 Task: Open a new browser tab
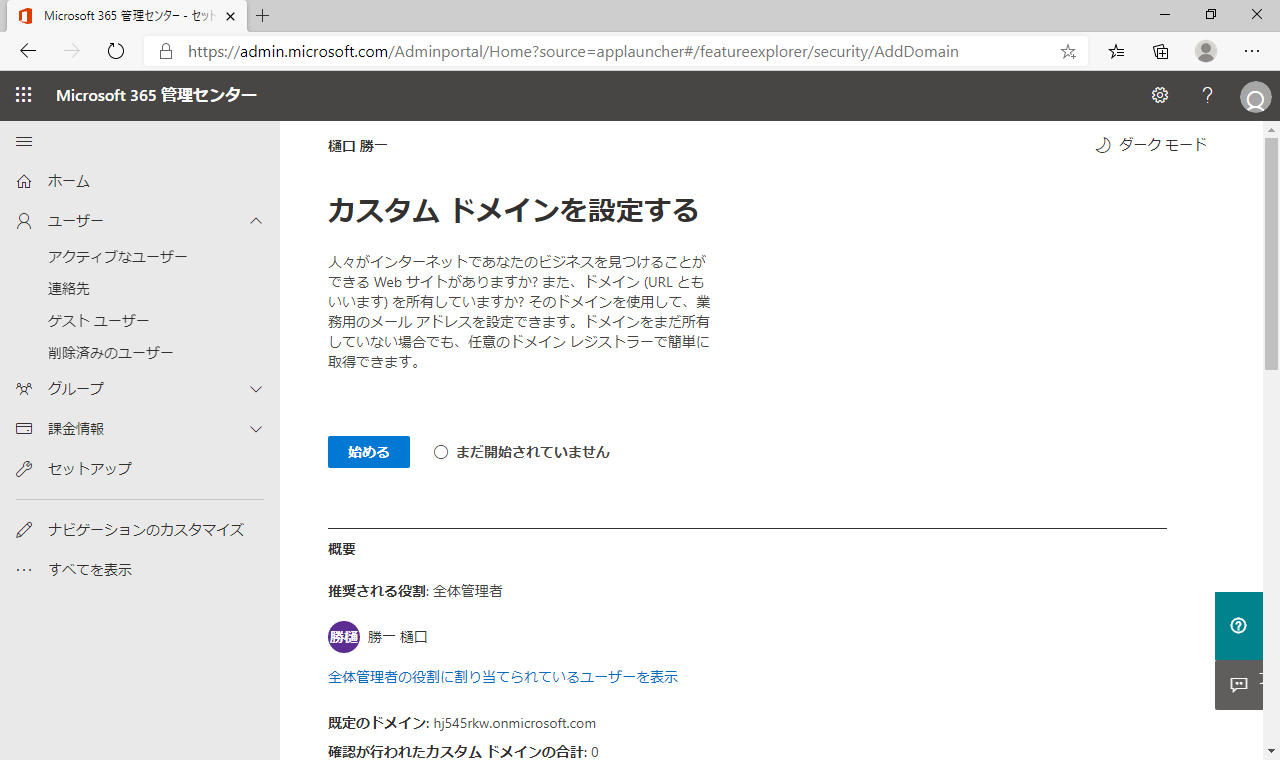point(263,16)
